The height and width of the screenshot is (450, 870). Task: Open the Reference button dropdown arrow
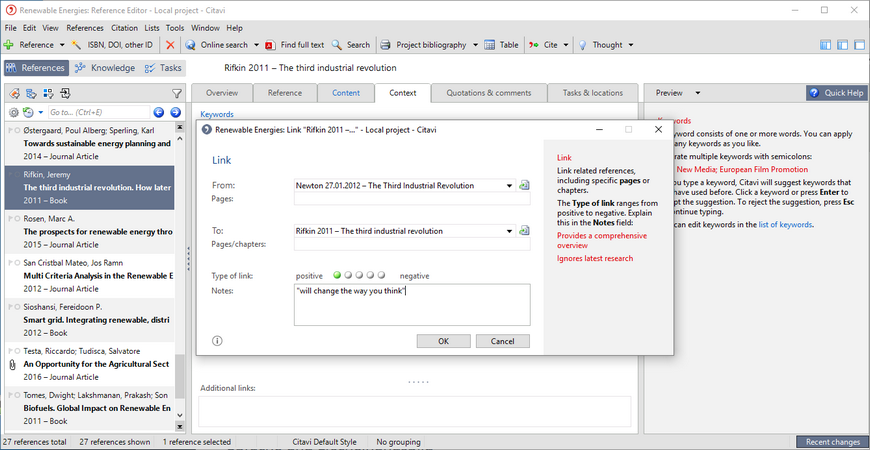62,45
